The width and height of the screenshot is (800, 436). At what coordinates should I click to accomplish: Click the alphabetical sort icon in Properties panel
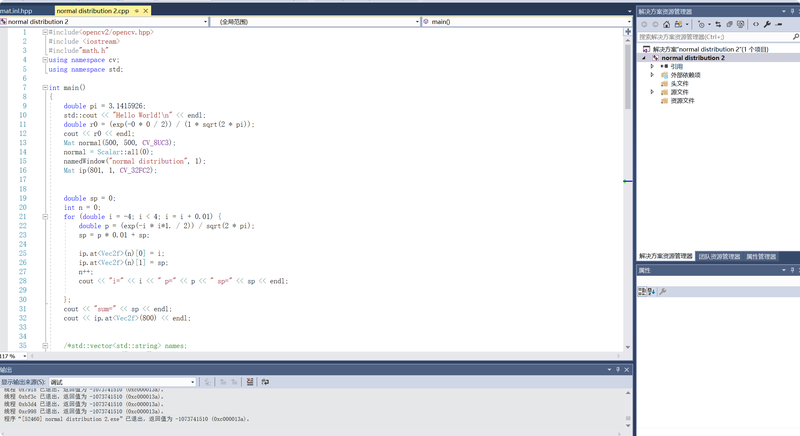click(x=651, y=292)
